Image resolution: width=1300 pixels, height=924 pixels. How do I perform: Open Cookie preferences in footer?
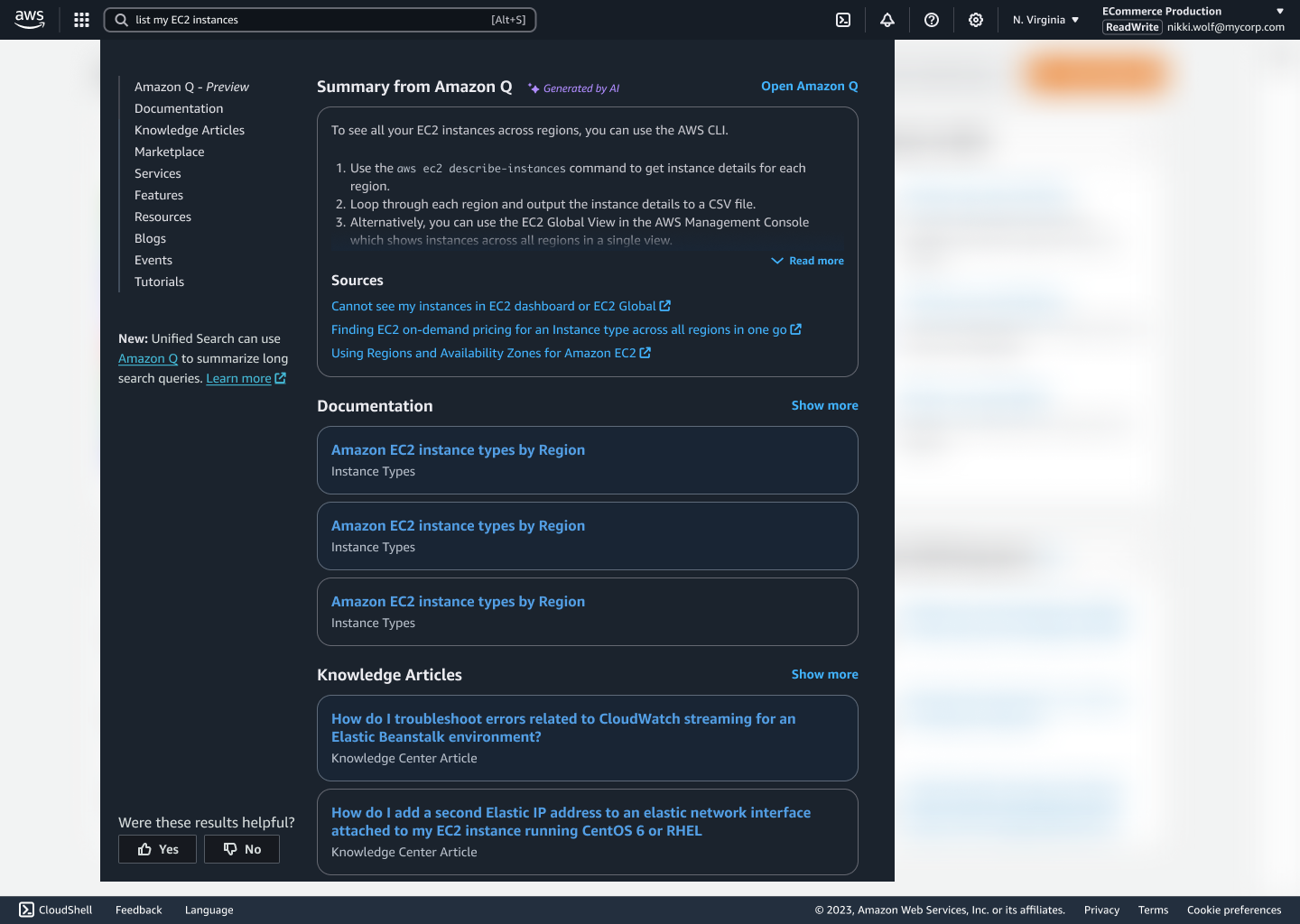coord(1234,910)
